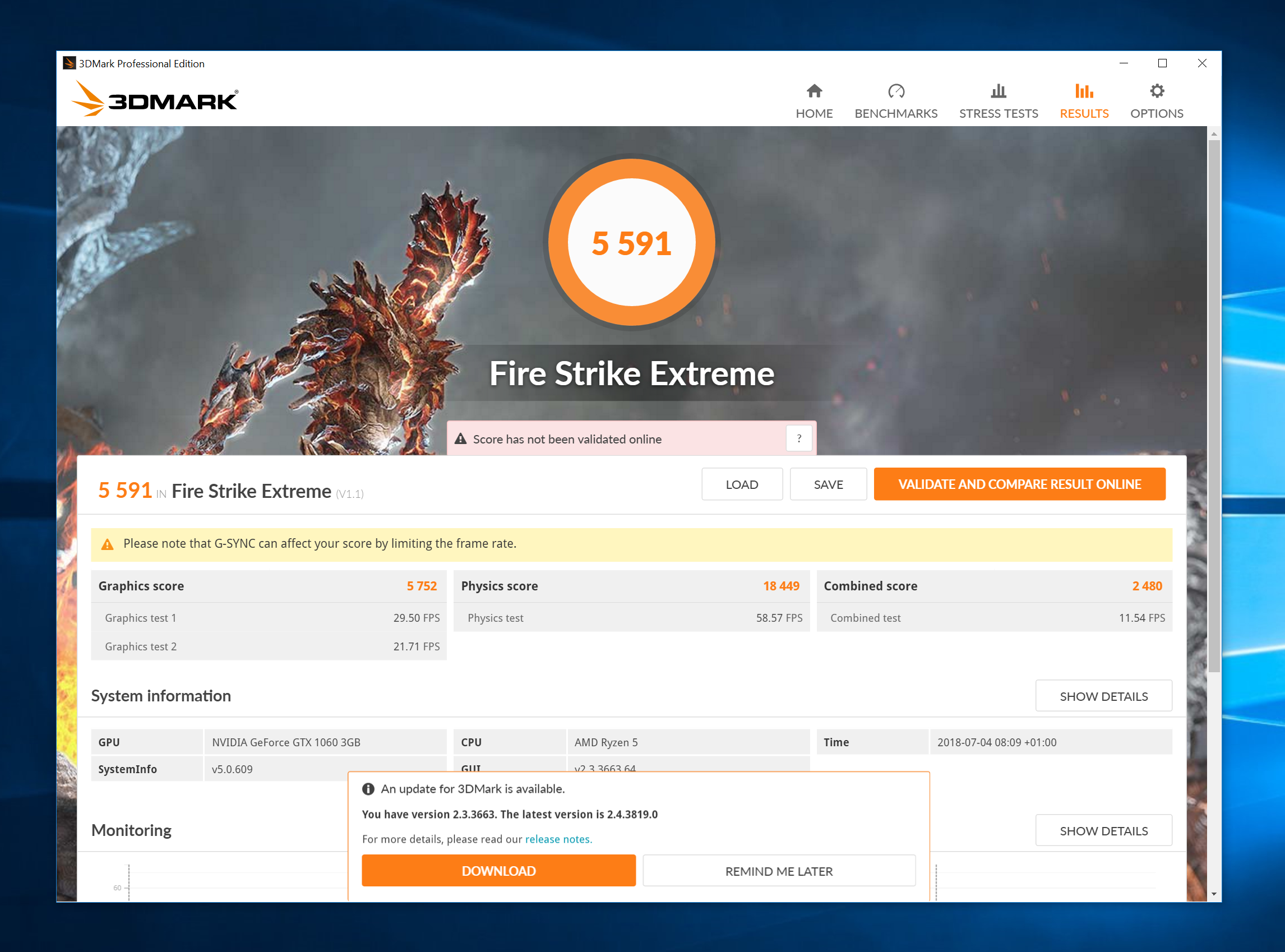Click the Home house icon
The width and height of the screenshot is (1285, 952).
click(813, 91)
